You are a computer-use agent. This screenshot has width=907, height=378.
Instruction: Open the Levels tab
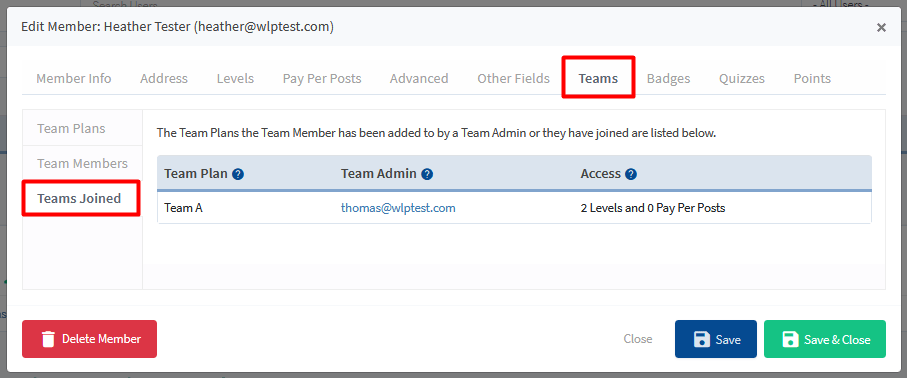(x=235, y=79)
